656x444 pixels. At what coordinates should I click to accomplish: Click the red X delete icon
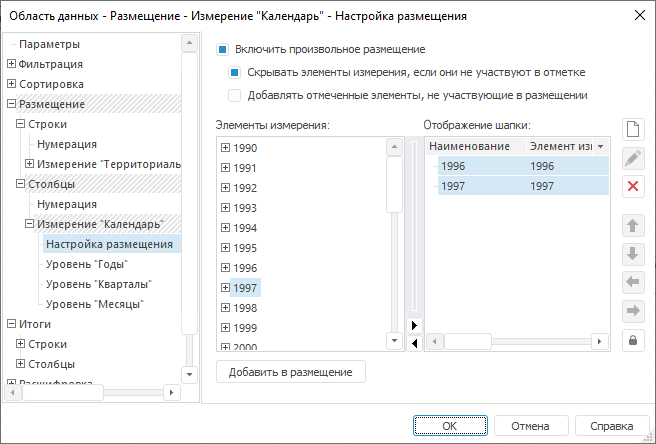pyautogui.click(x=632, y=186)
